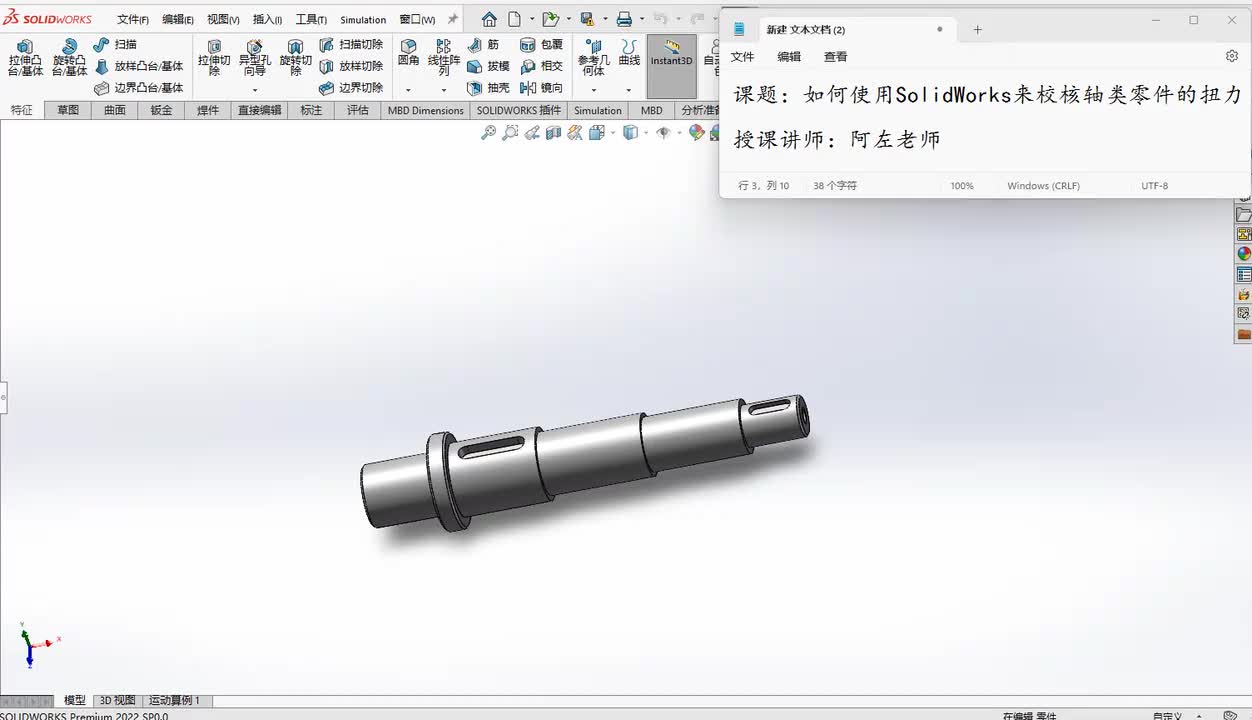
Task: Select the 拉伸切除 extruded cut tool
Action: [x=214, y=58]
